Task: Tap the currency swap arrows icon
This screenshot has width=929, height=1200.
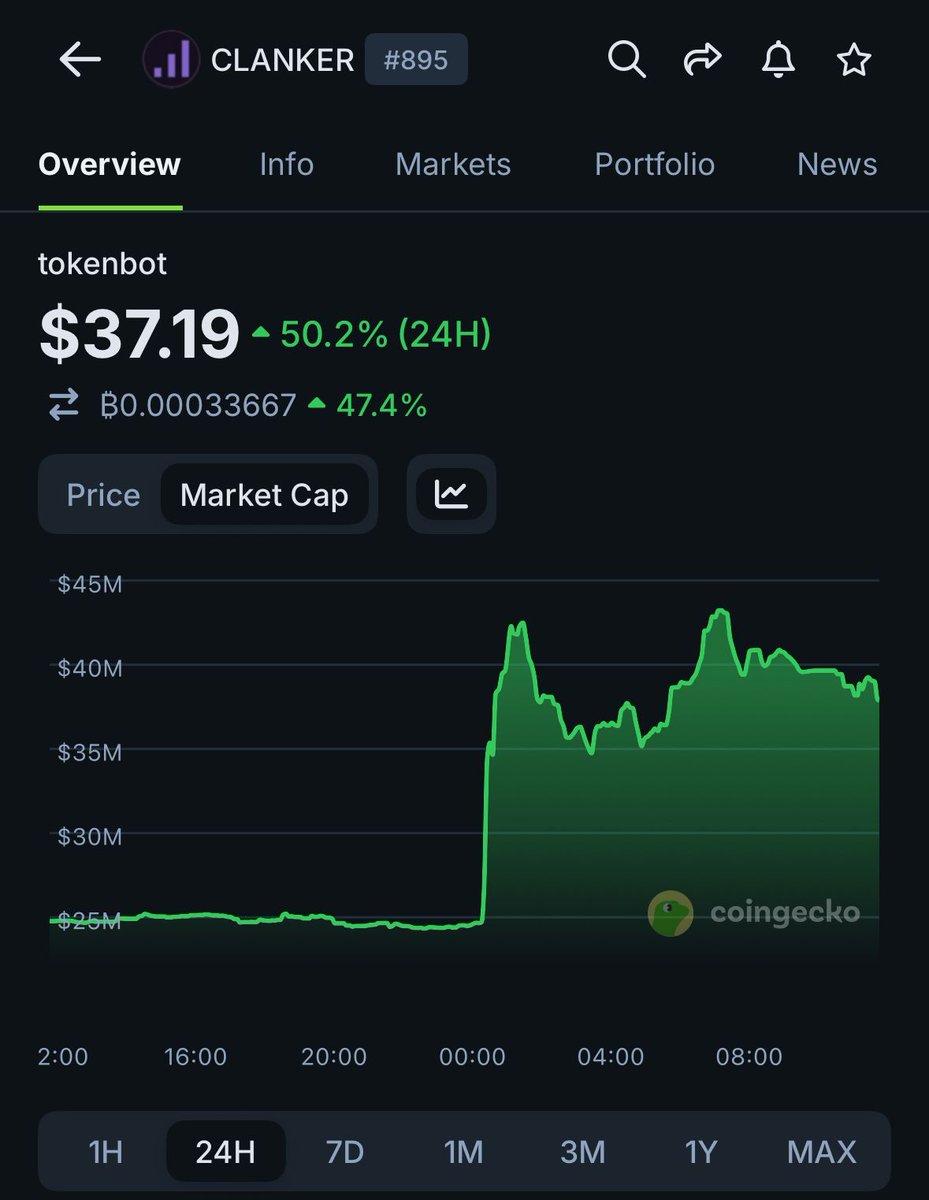Action: (x=64, y=405)
